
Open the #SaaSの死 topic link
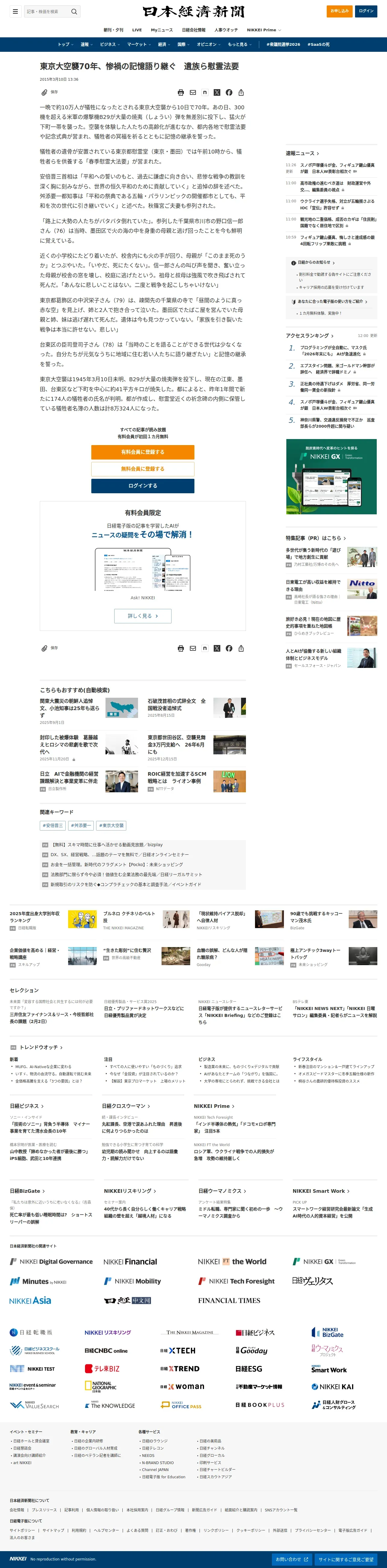point(318,45)
